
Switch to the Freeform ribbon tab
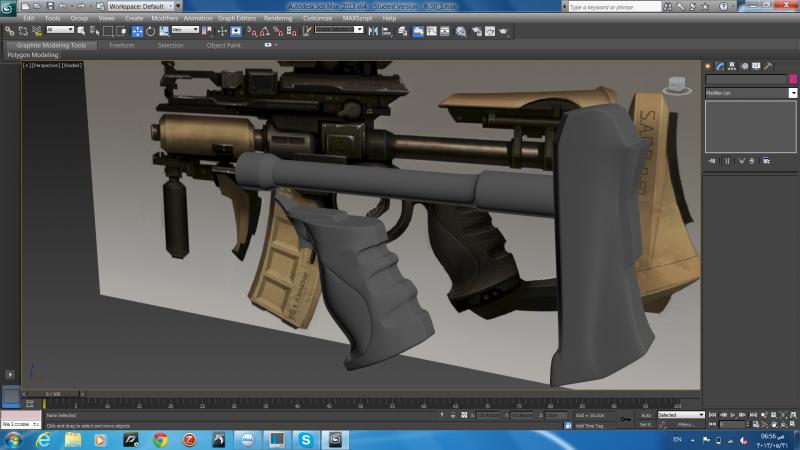point(121,45)
